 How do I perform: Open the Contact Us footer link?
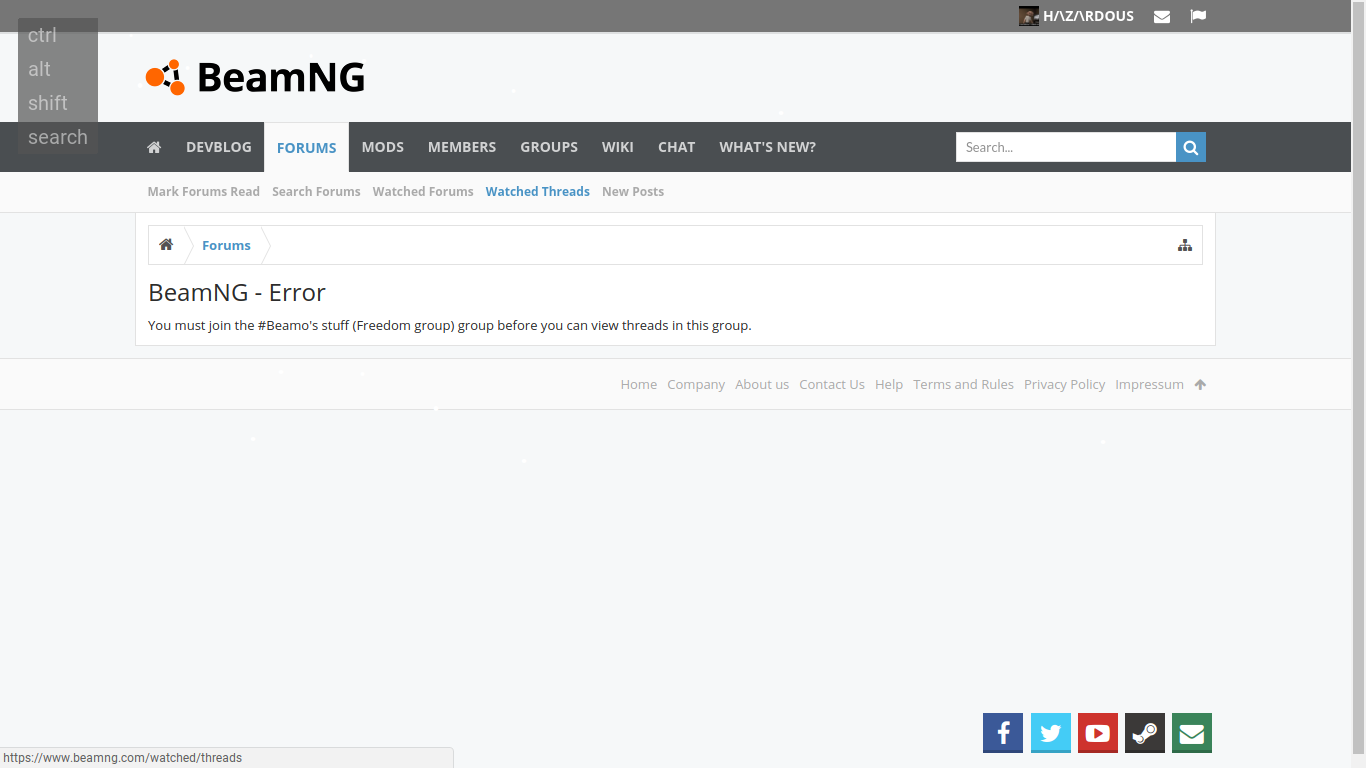832,384
